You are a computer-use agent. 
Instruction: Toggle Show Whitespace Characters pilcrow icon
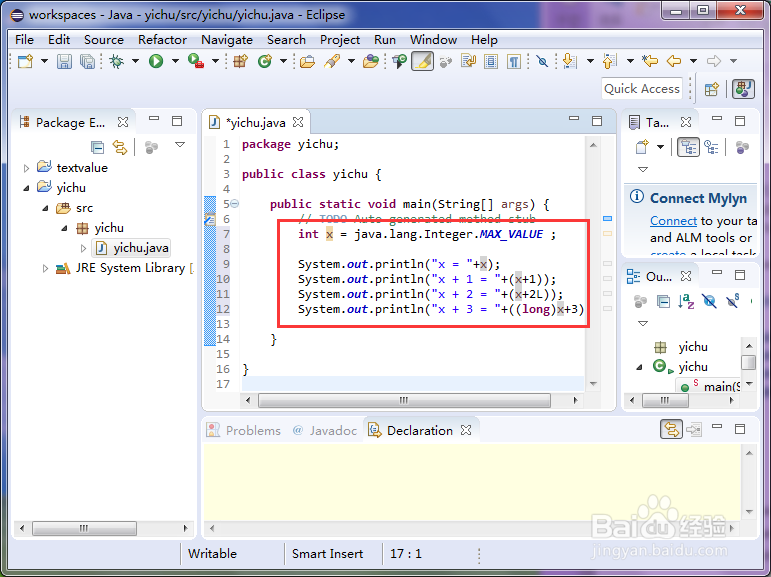coord(514,61)
